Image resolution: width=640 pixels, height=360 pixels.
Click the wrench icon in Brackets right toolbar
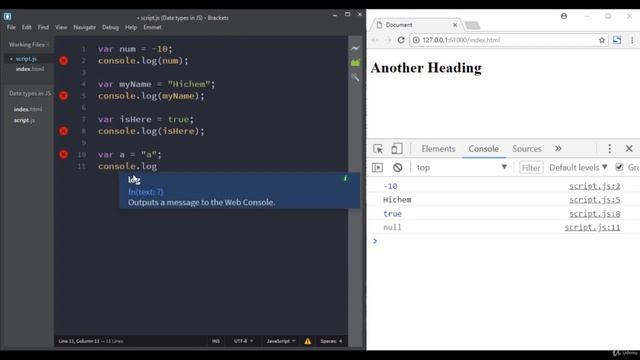point(356,77)
